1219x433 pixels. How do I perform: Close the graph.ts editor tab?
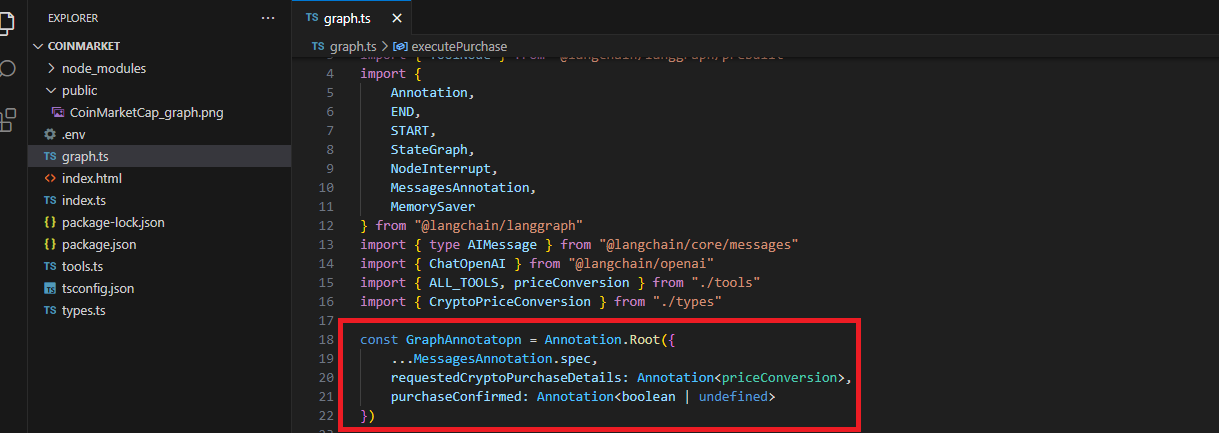tap(397, 18)
